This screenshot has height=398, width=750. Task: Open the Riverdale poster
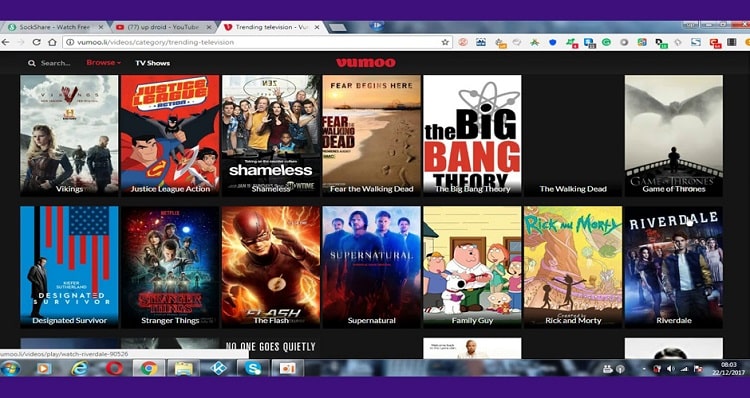pyautogui.click(x=673, y=267)
